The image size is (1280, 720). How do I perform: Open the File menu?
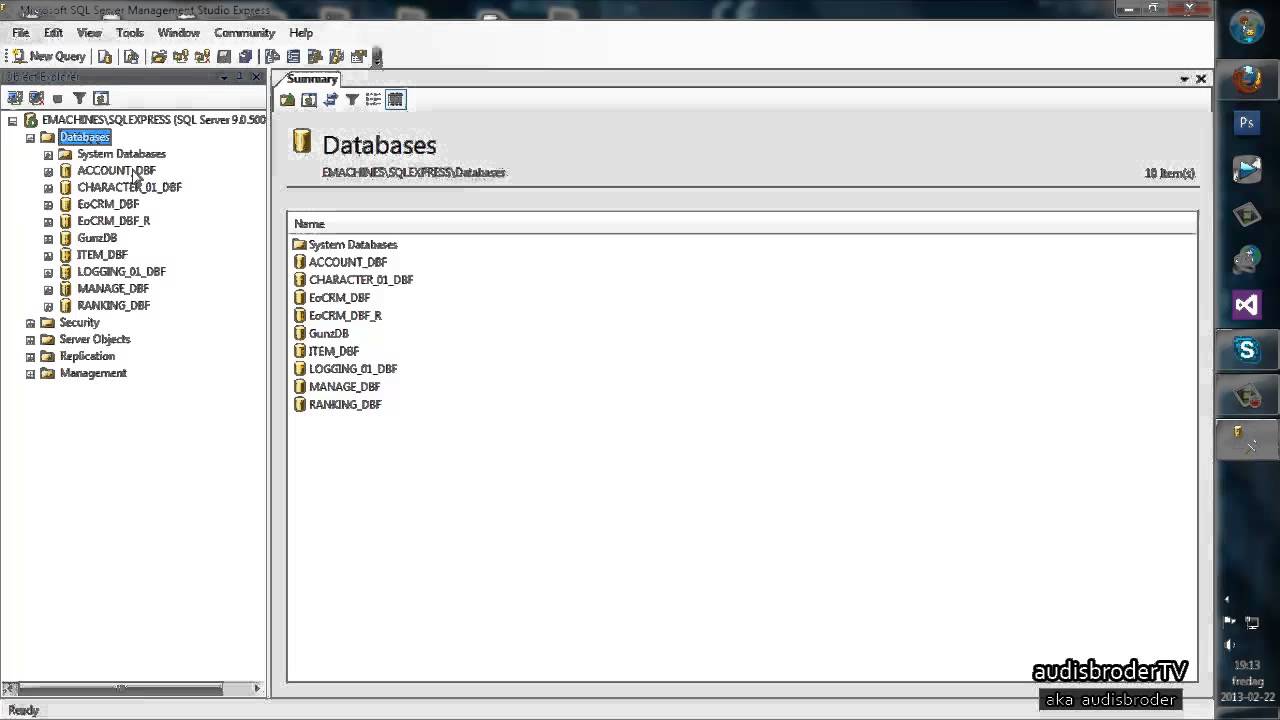click(20, 33)
